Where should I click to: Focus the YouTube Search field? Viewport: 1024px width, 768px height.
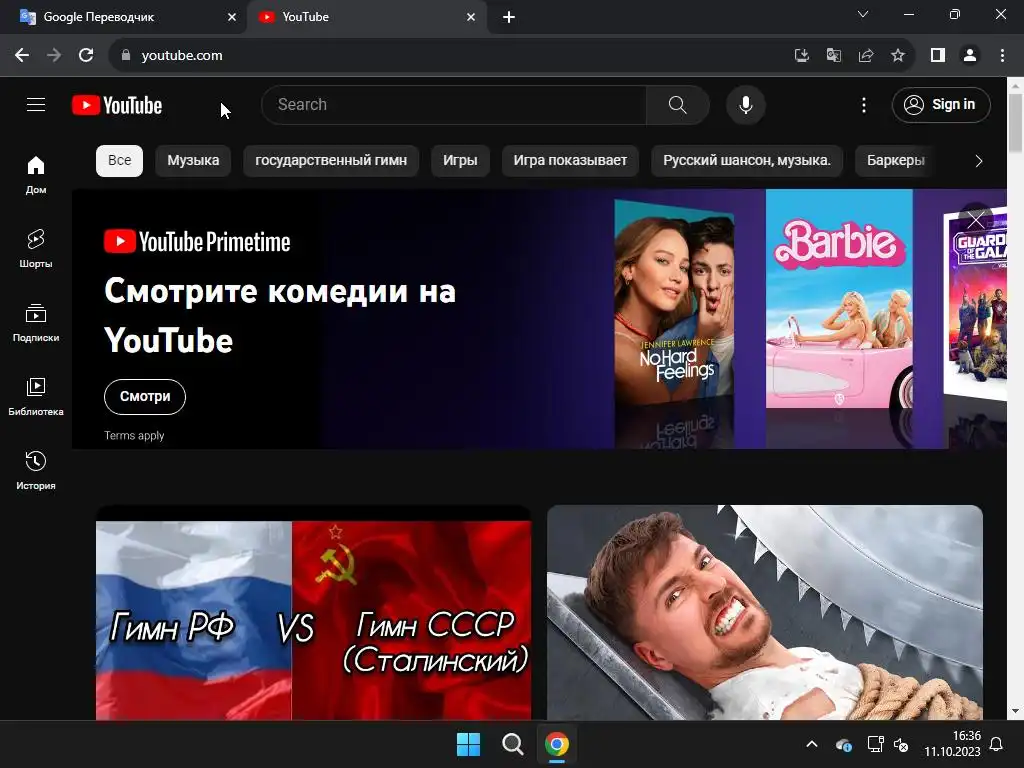[454, 104]
